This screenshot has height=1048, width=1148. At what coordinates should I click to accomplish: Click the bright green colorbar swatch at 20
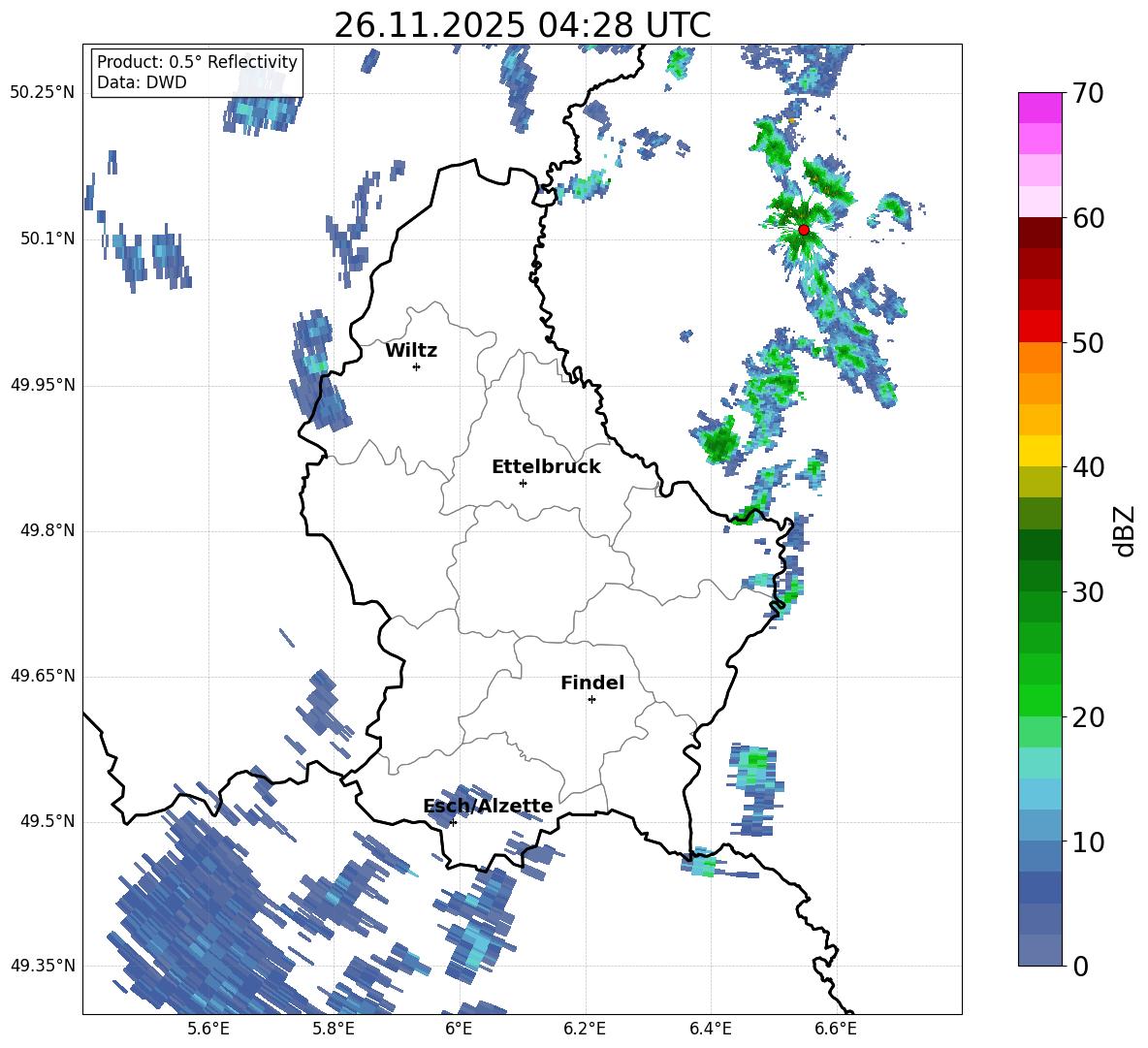click(1039, 700)
